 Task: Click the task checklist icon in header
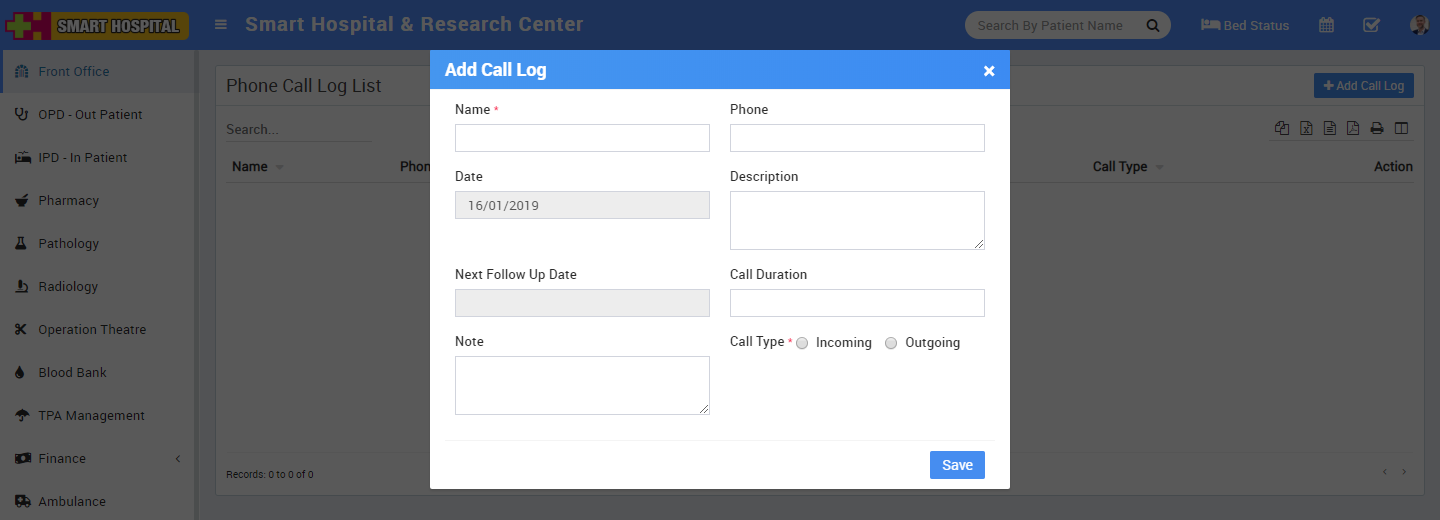tap(1371, 25)
